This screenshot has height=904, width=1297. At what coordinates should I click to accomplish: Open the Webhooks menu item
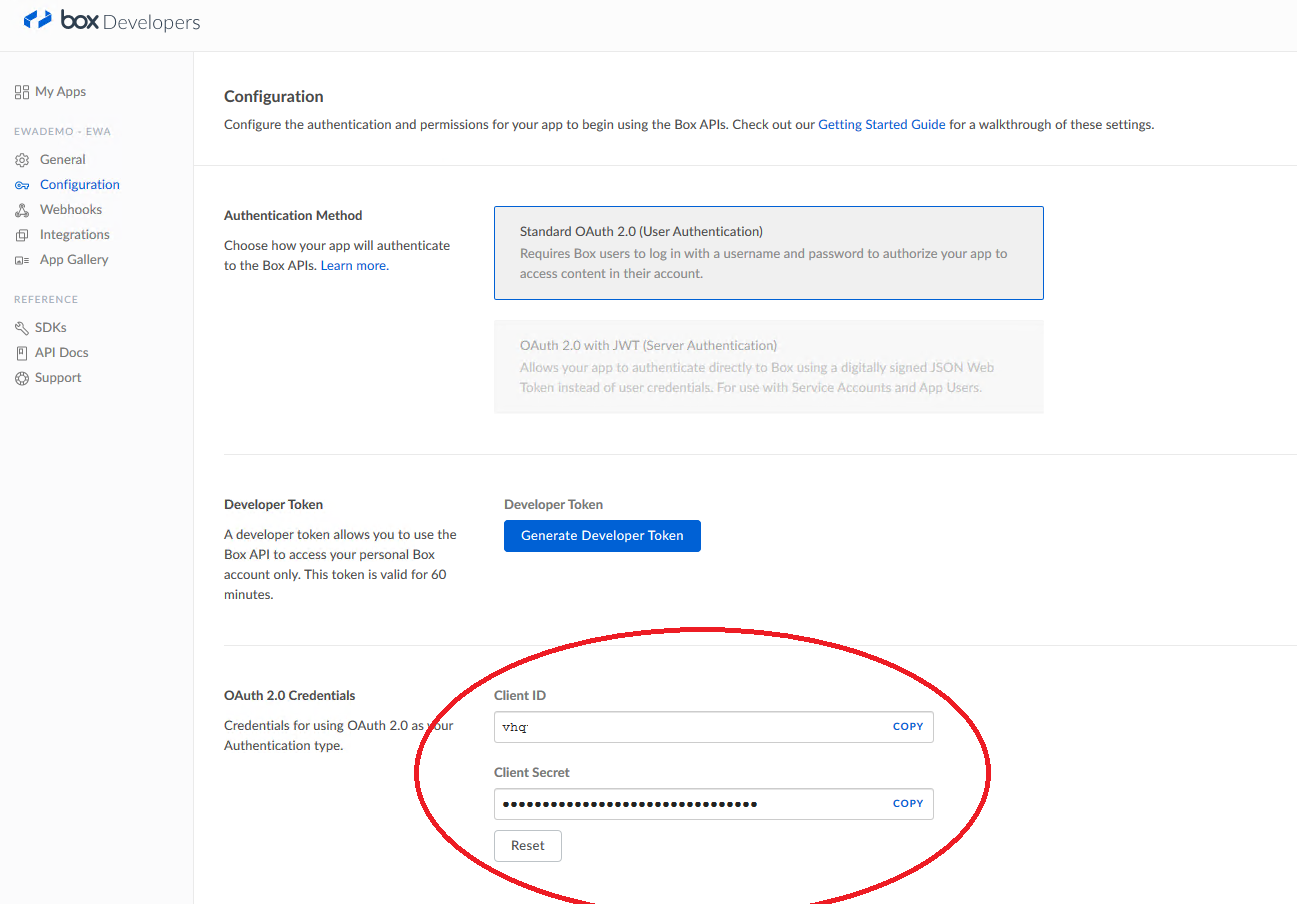click(x=71, y=210)
